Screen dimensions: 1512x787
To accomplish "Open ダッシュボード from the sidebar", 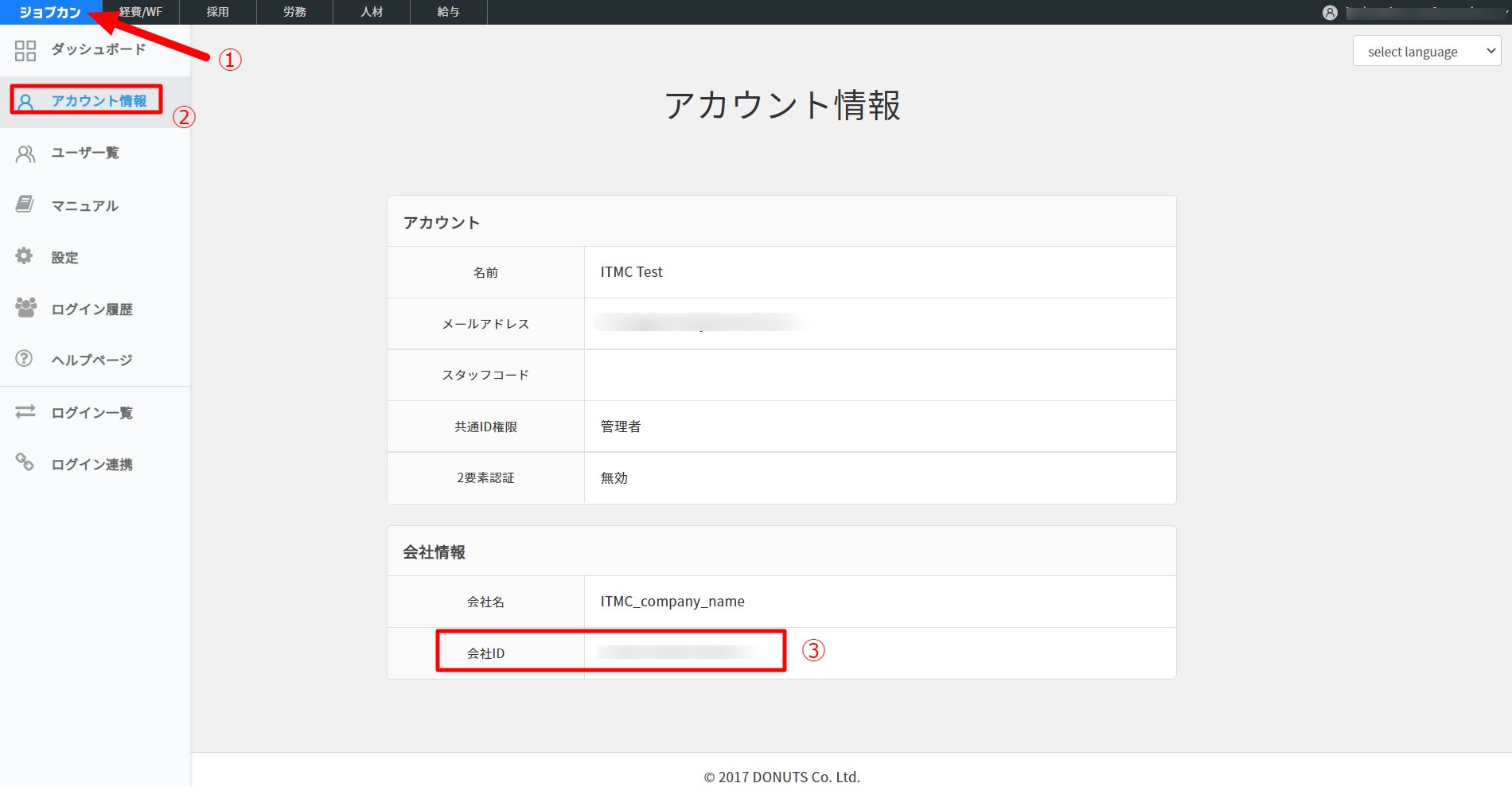I will click(99, 49).
